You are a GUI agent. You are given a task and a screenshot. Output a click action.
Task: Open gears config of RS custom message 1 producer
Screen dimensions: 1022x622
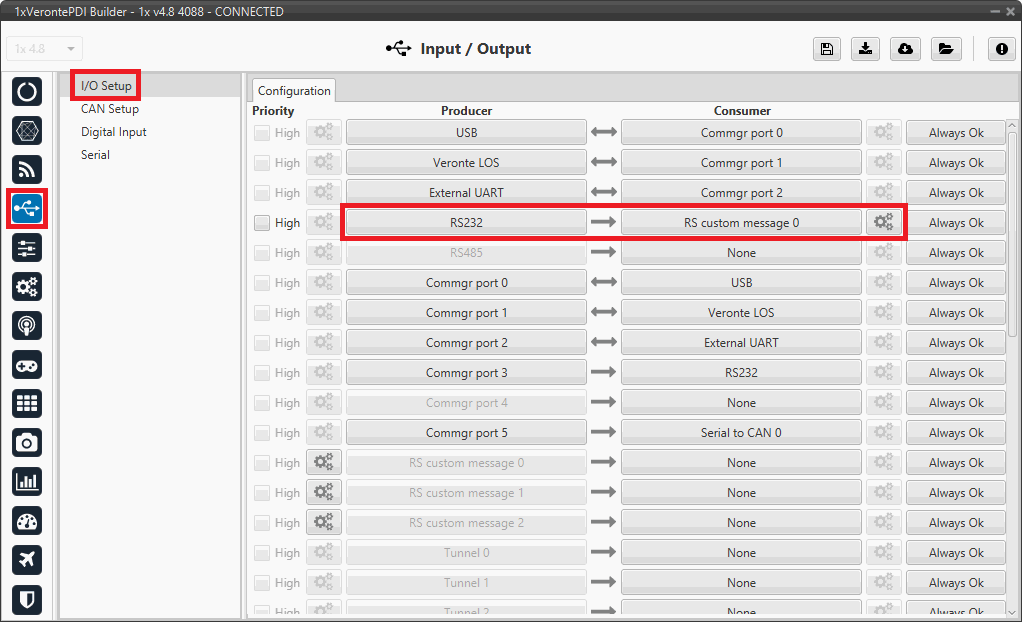[324, 492]
